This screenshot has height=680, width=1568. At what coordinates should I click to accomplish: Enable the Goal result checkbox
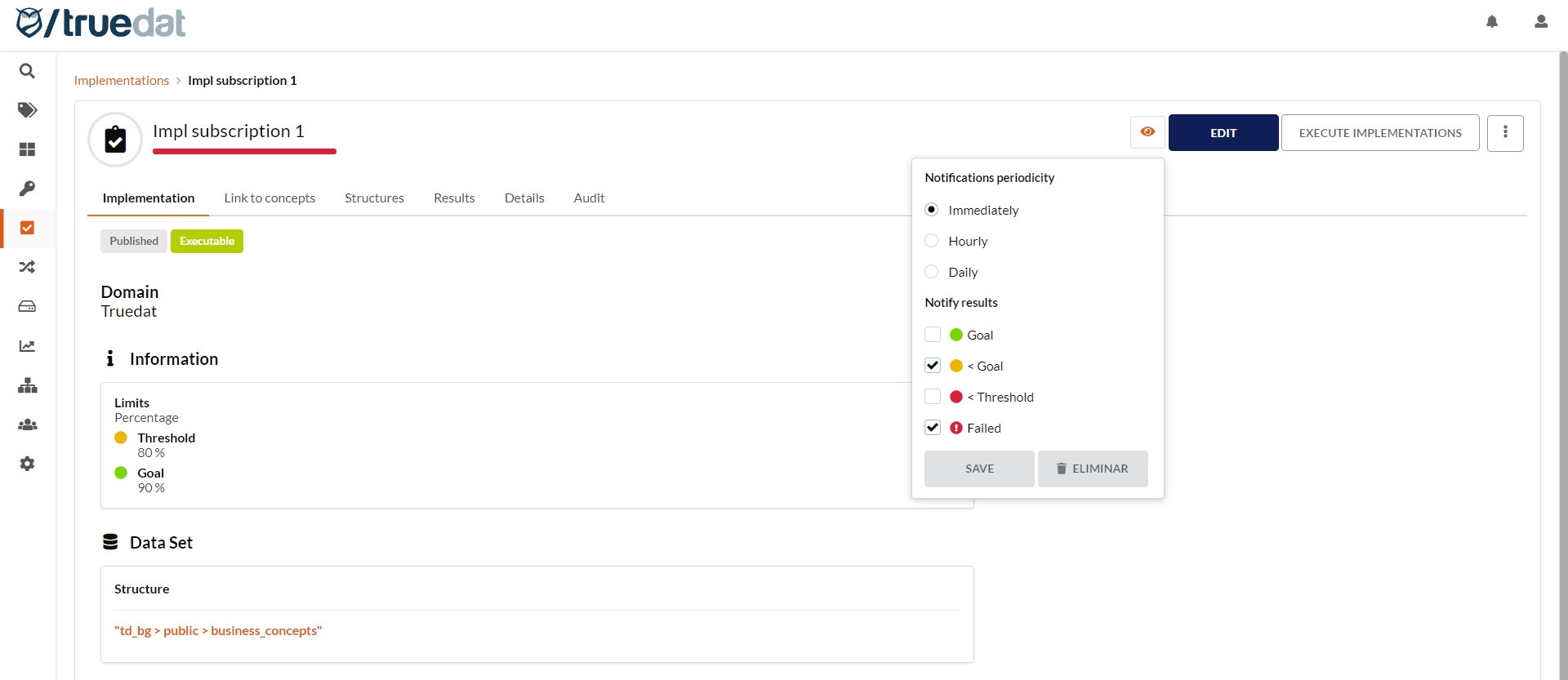(933, 335)
